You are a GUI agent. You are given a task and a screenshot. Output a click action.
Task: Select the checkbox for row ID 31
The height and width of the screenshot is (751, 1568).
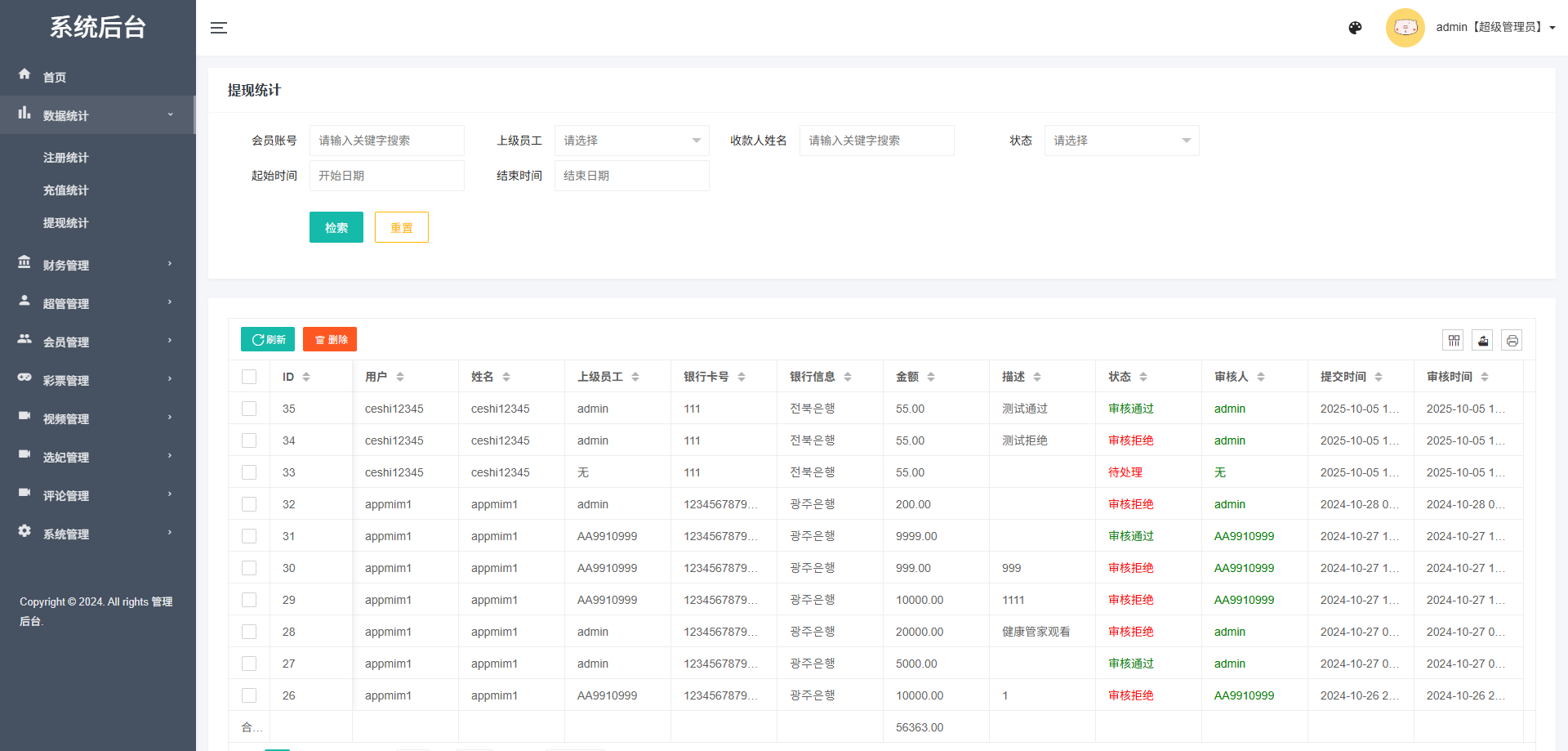click(249, 536)
